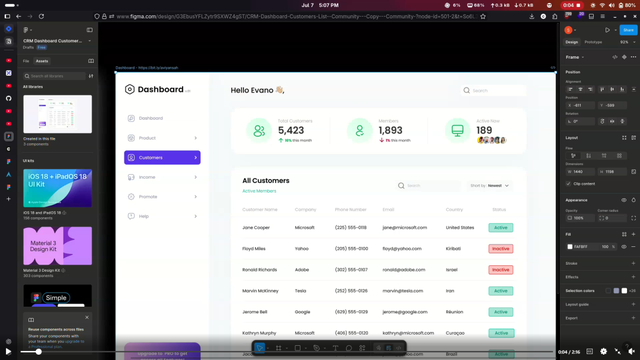The width and height of the screenshot is (640, 360).
Task: Toggle FAFBFF fill visibility eye
Action: click(x=624, y=247)
